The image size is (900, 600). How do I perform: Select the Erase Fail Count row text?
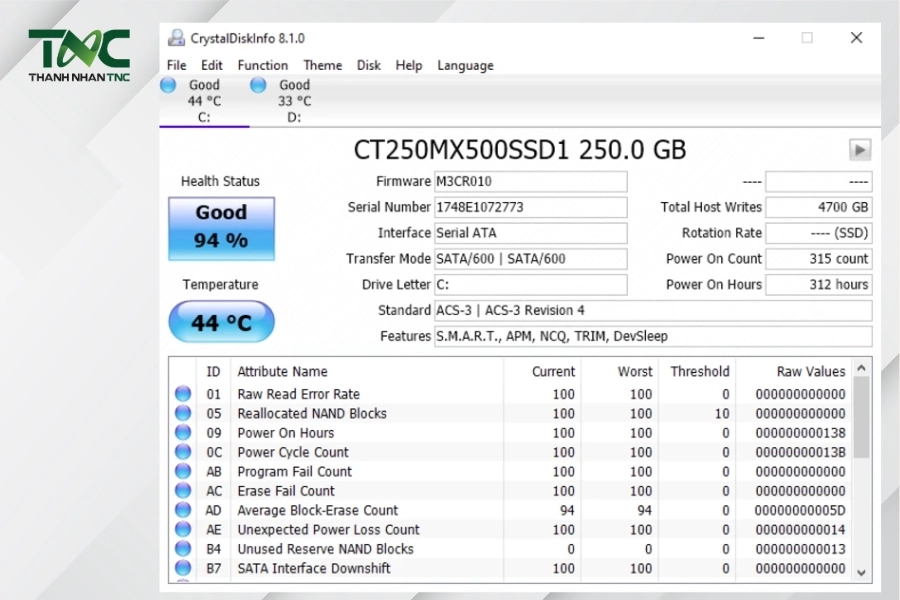(x=286, y=491)
